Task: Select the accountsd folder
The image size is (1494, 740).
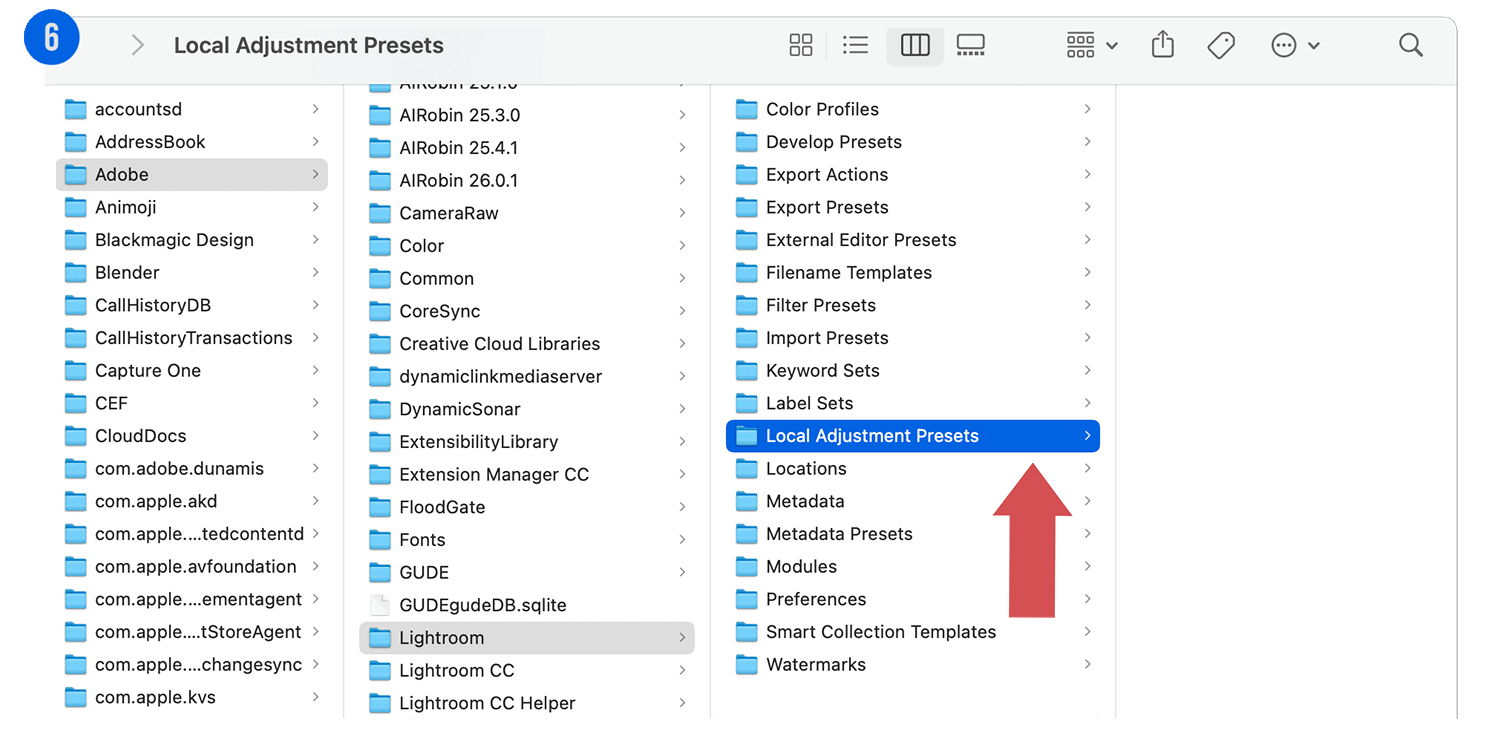Action: click(x=192, y=109)
